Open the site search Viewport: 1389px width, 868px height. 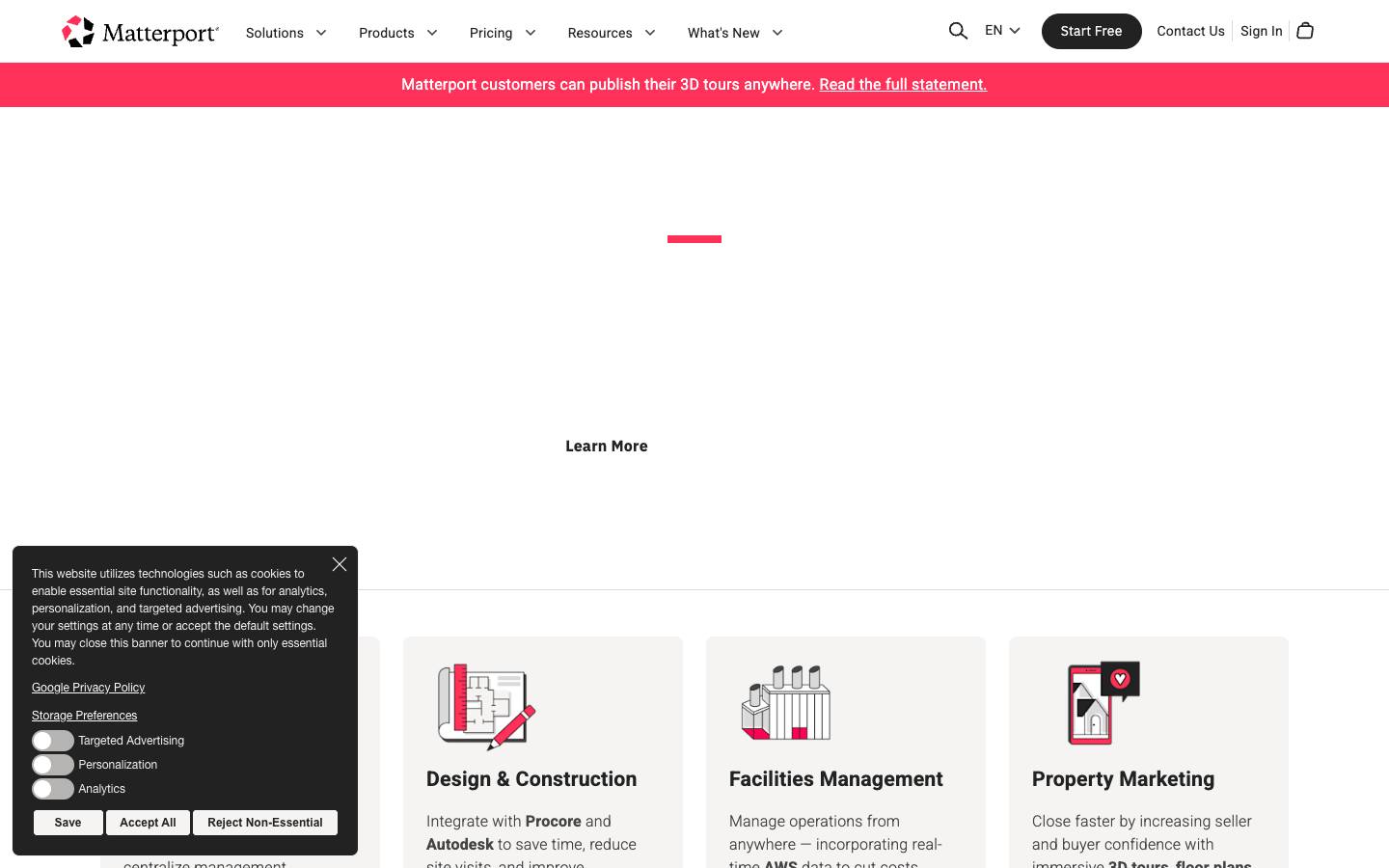click(958, 31)
